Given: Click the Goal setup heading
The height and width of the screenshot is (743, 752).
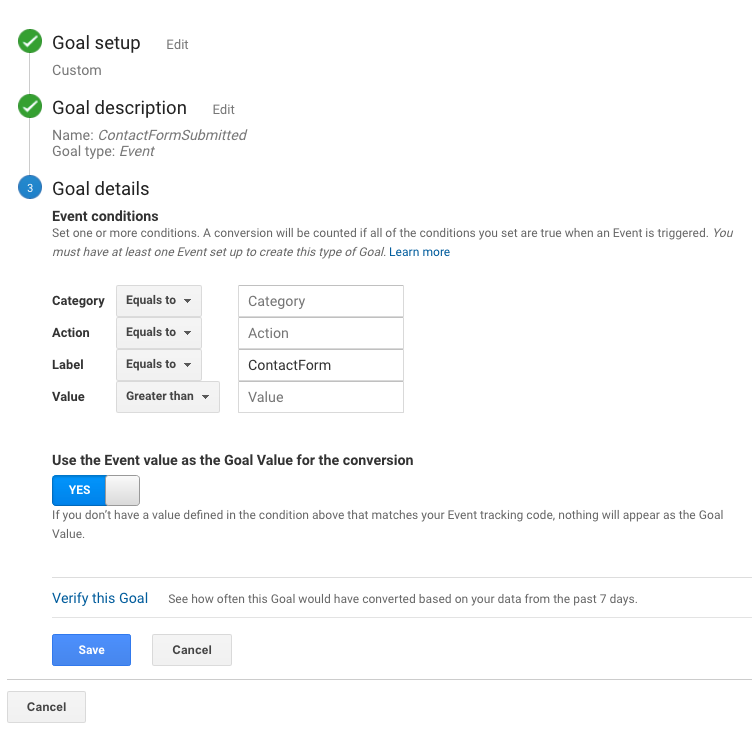Looking at the screenshot, I should [96, 43].
